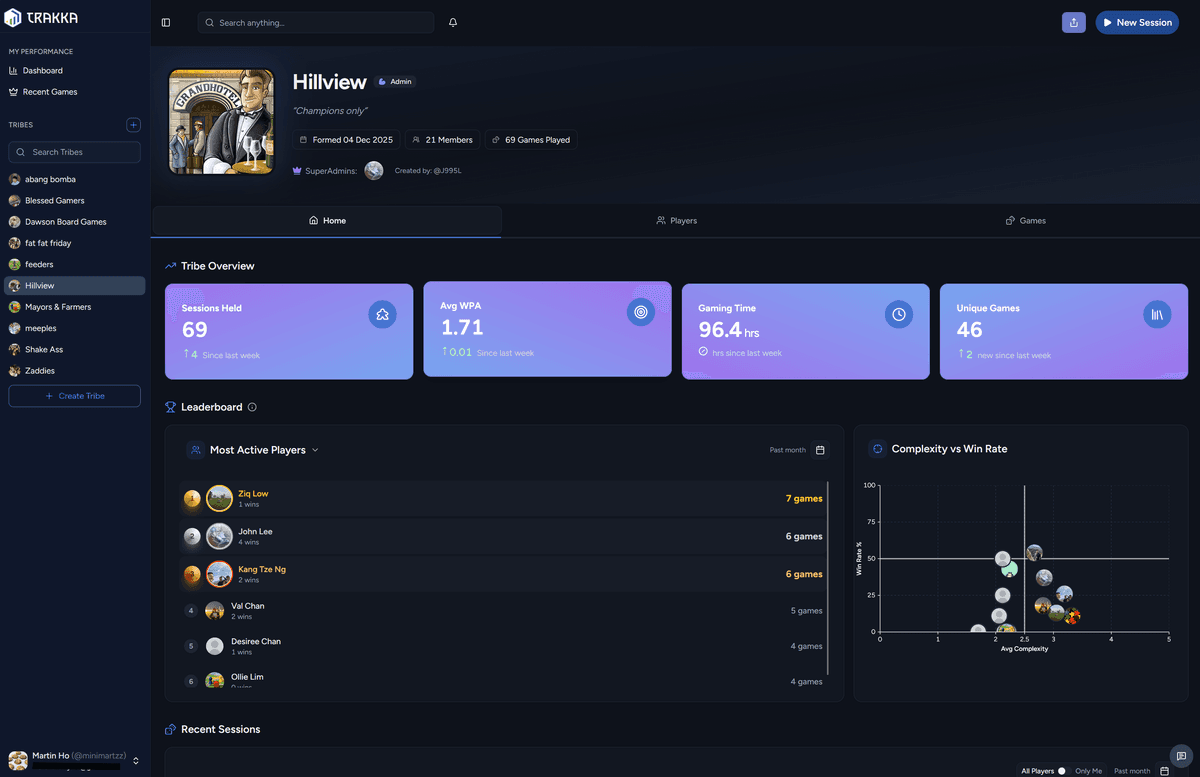The height and width of the screenshot is (777, 1200).
Task: Click the 21 Members badge
Action: coord(442,140)
